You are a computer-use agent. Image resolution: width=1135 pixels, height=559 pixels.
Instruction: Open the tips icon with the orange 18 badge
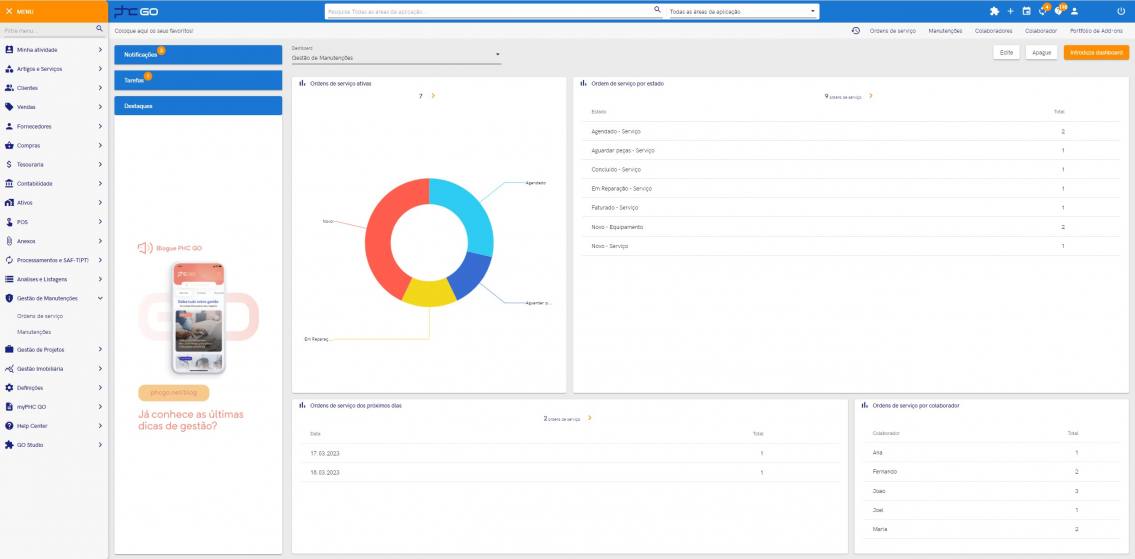[x=1059, y=11]
